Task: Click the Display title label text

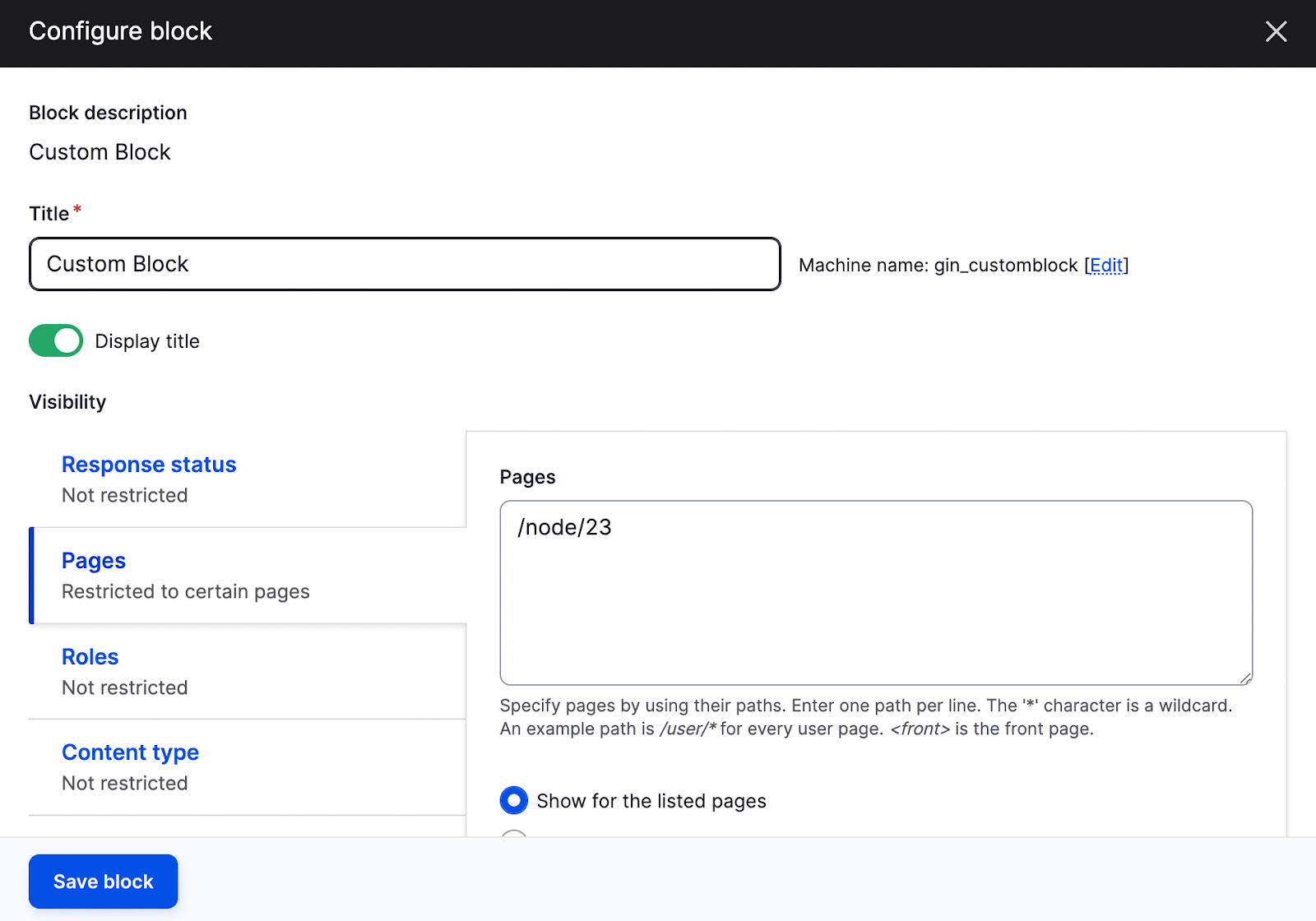Action: click(x=147, y=341)
